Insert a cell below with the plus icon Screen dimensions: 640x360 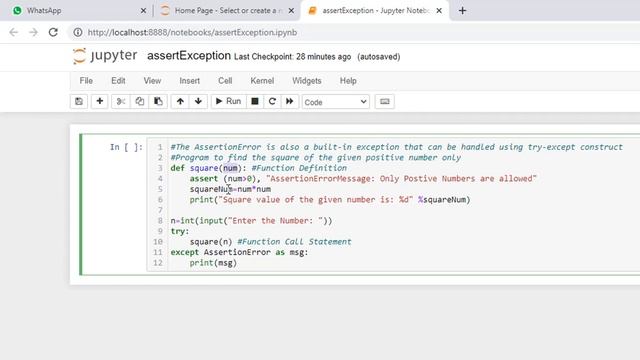[100, 102]
